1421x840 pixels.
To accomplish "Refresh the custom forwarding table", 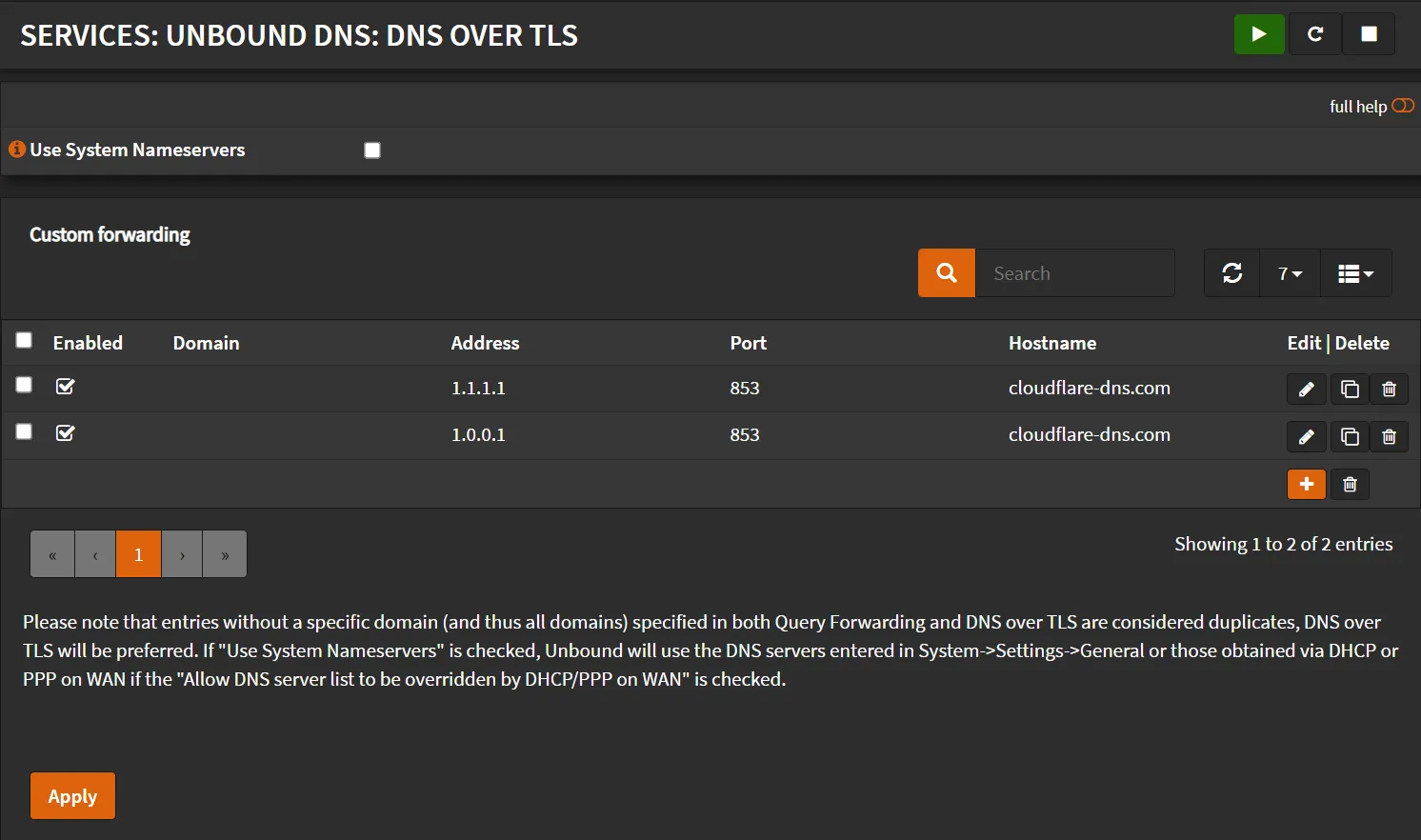I will [1231, 273].
